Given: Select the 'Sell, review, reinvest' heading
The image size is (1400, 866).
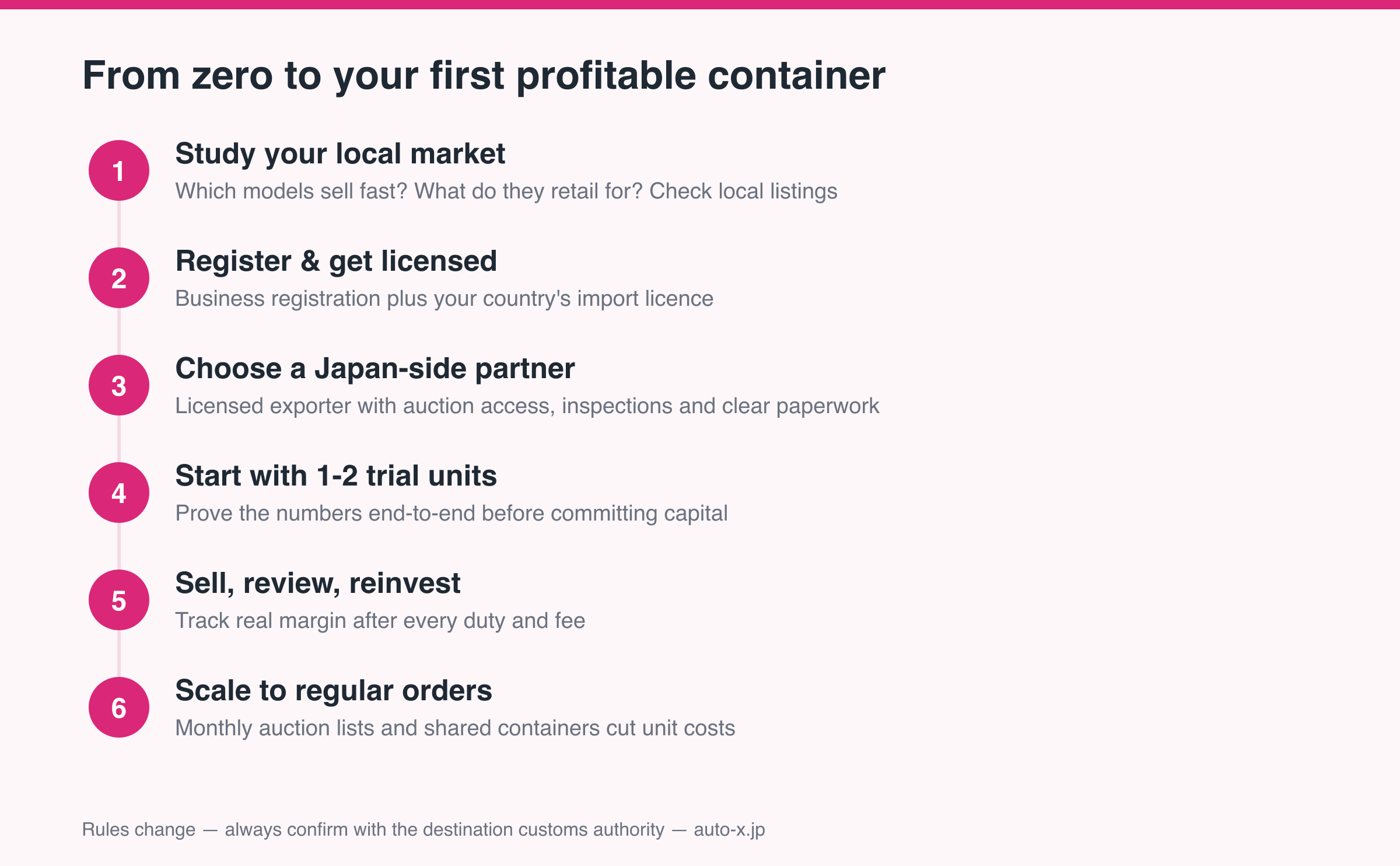Looking at the screenshot, I should 318,584.
